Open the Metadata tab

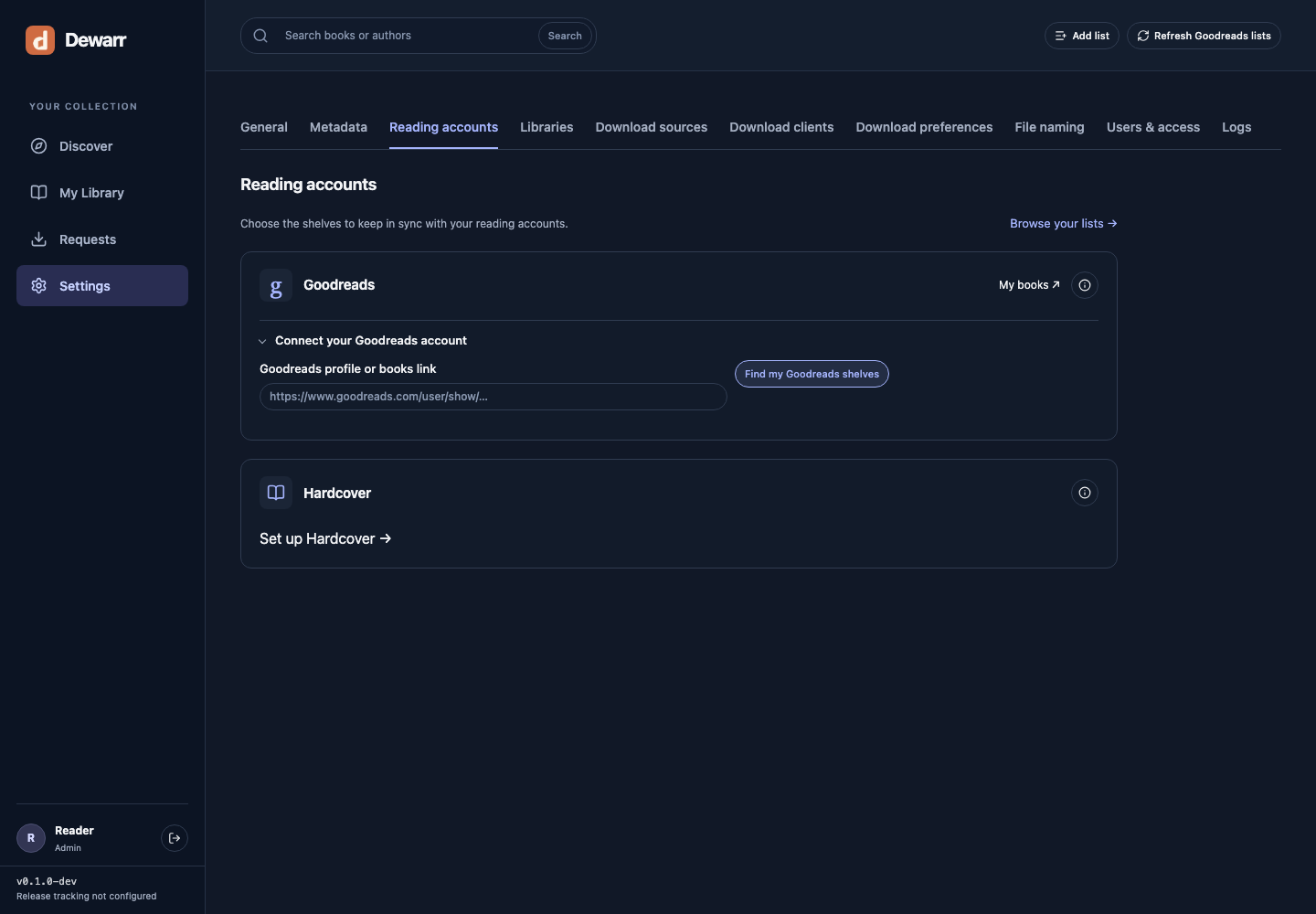tap(338, 128)
